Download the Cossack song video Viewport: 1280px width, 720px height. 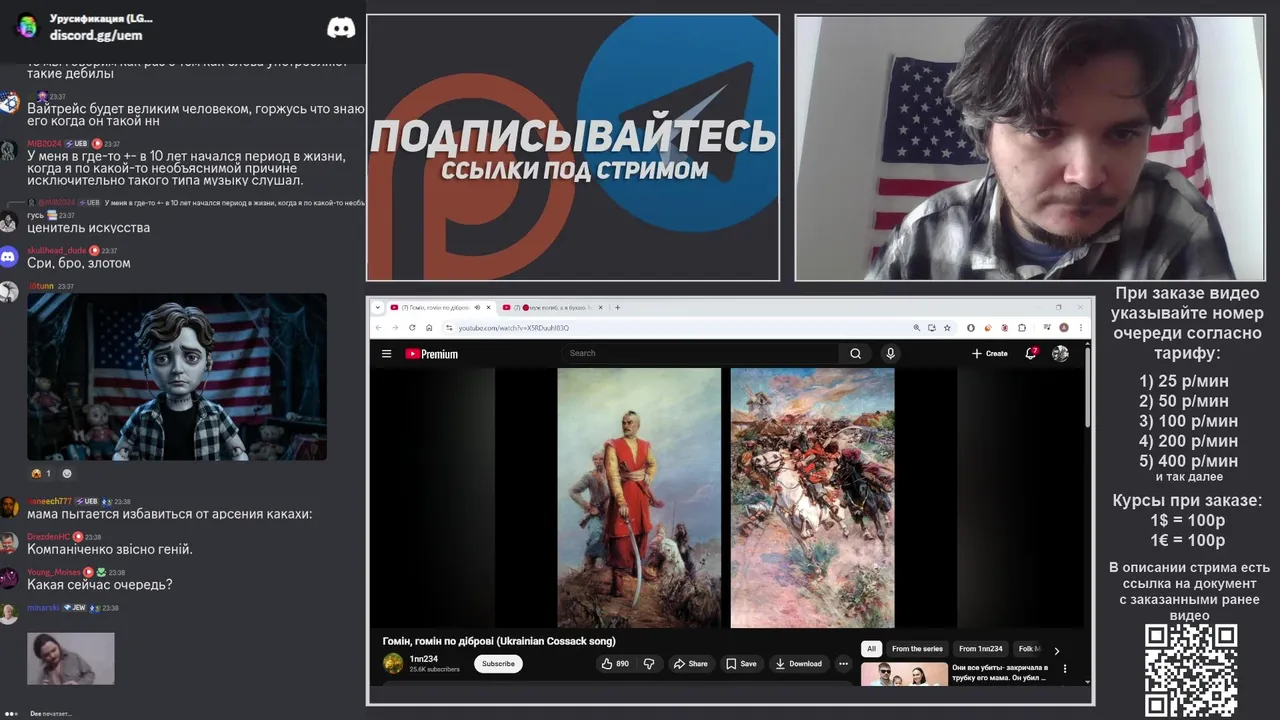click(x=798, y=664)
